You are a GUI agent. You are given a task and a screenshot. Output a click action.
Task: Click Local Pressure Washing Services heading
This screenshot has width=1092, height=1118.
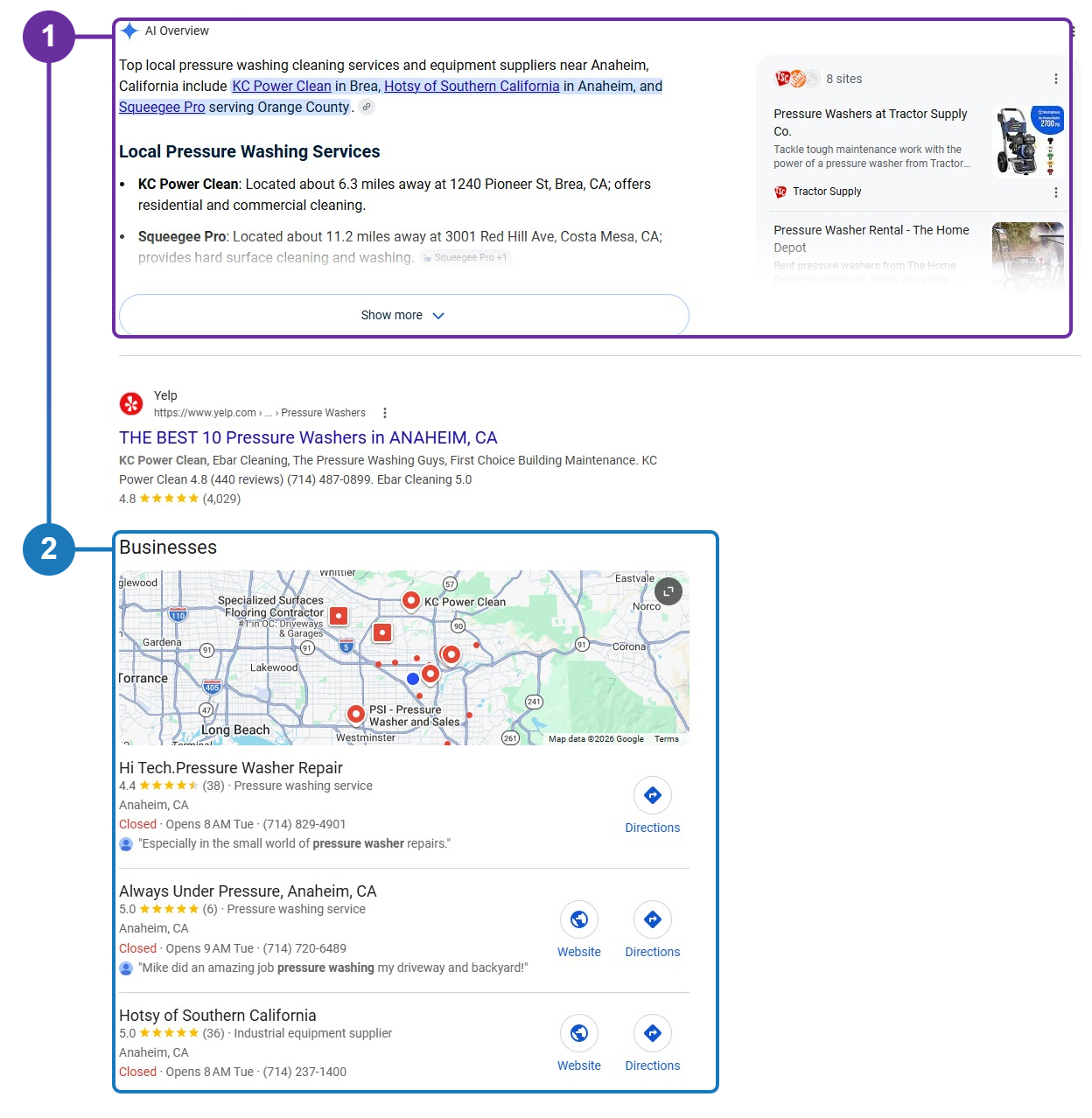(x=249, y=151)
